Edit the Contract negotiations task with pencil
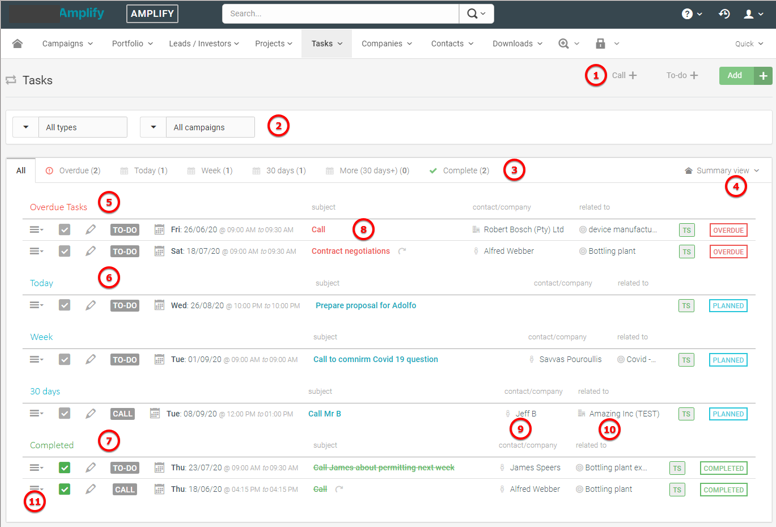Screen dimensions: 776x527 (x=90, y=251)
